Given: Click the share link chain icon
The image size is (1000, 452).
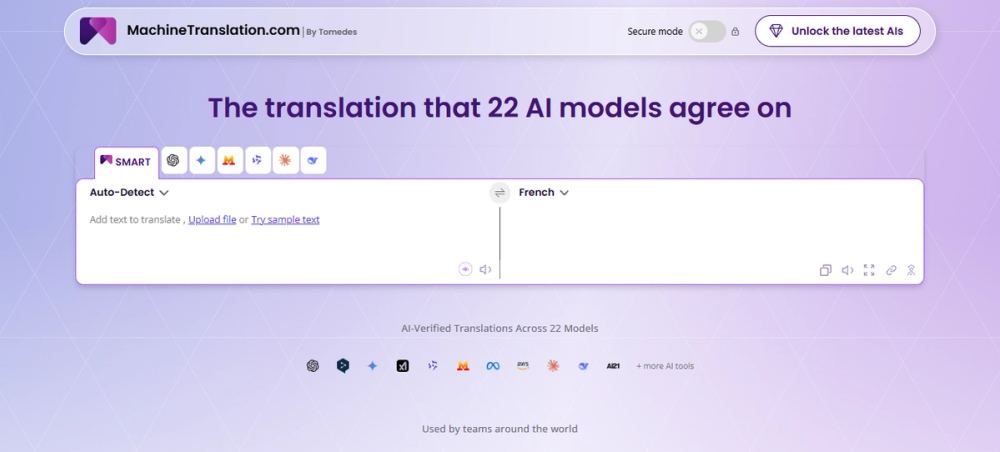Looking at the screenshot, I should point(891,270).
